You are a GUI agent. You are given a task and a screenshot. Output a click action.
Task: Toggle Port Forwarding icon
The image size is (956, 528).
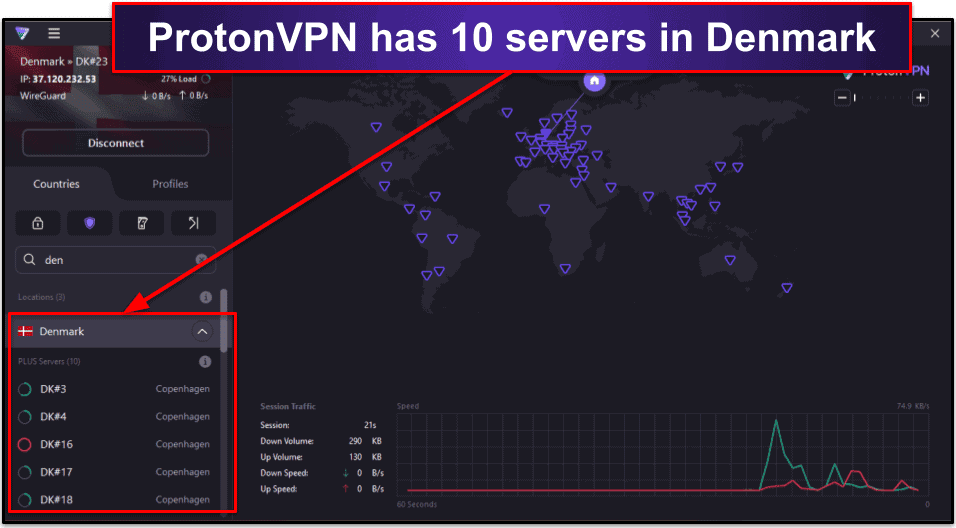tap(194, 224)
